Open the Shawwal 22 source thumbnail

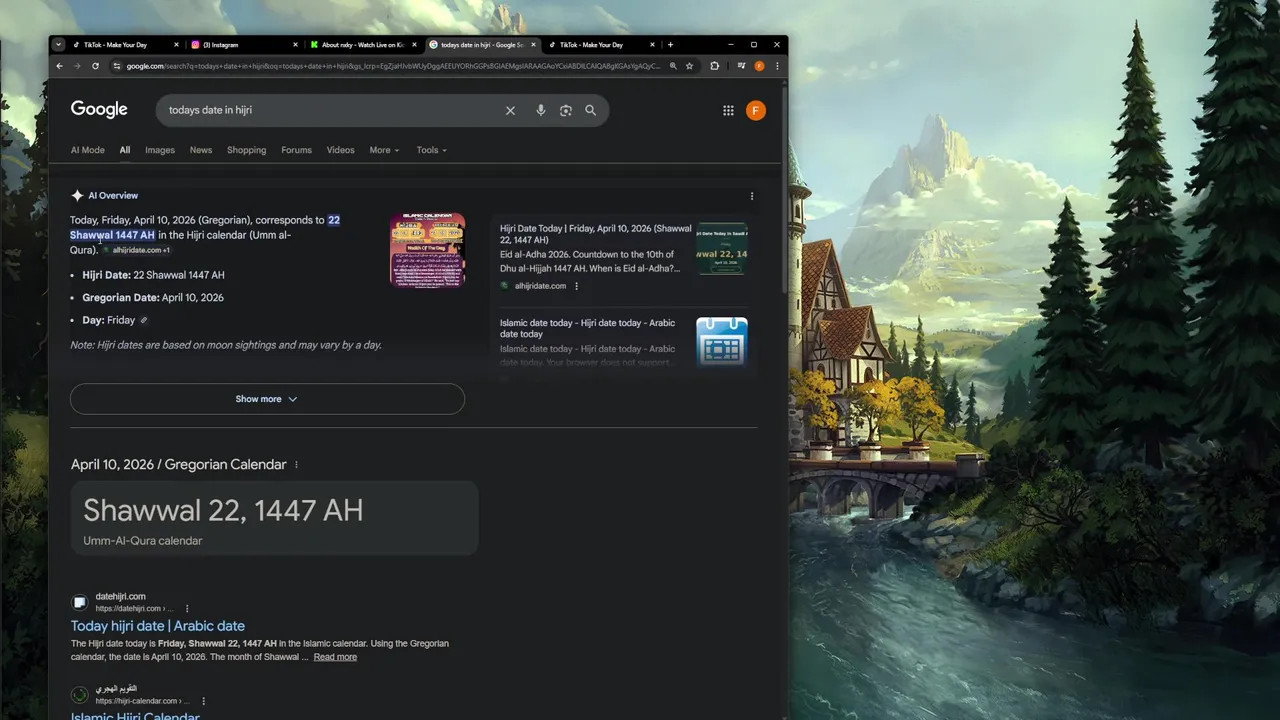point(722,249)
